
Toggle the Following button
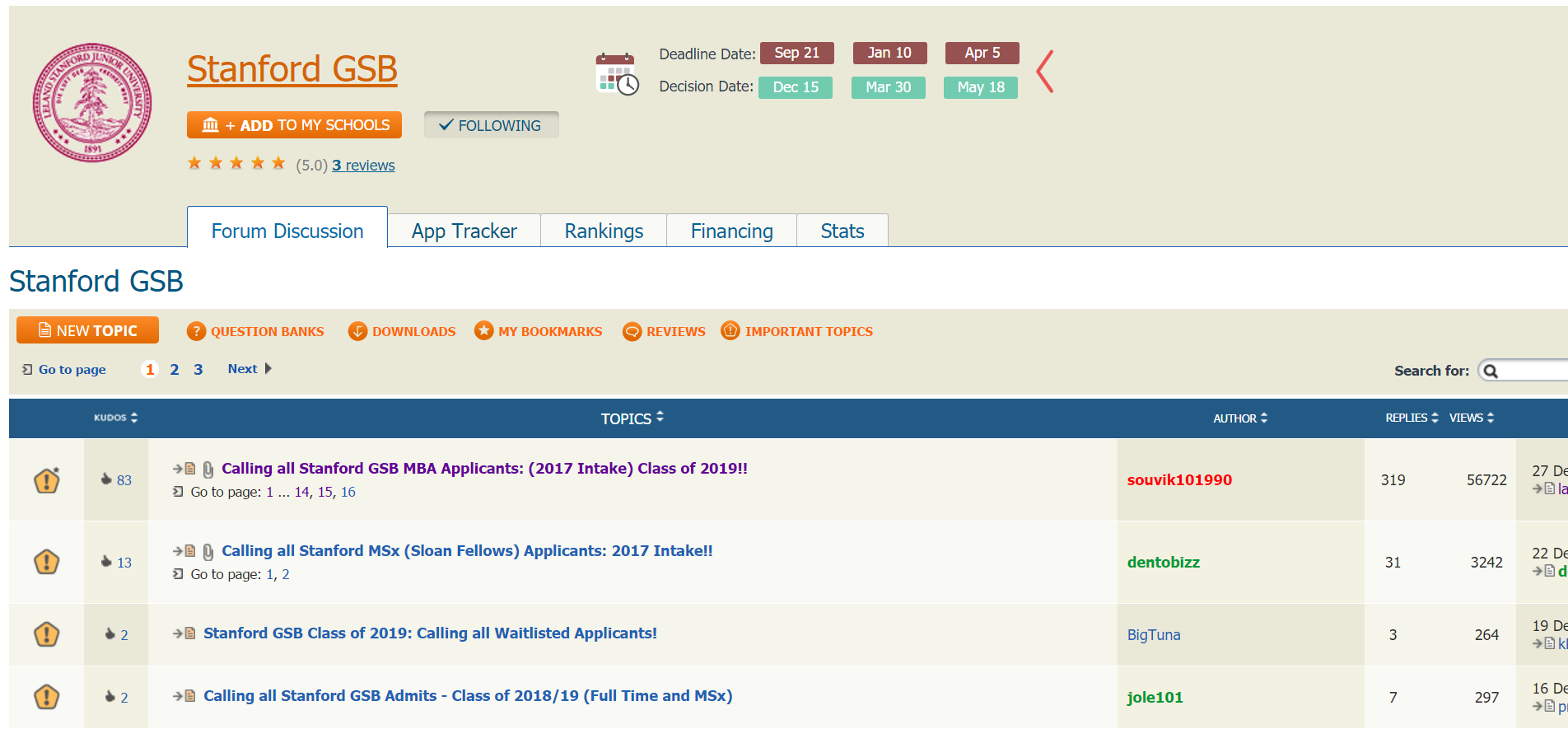pos(492,125)
